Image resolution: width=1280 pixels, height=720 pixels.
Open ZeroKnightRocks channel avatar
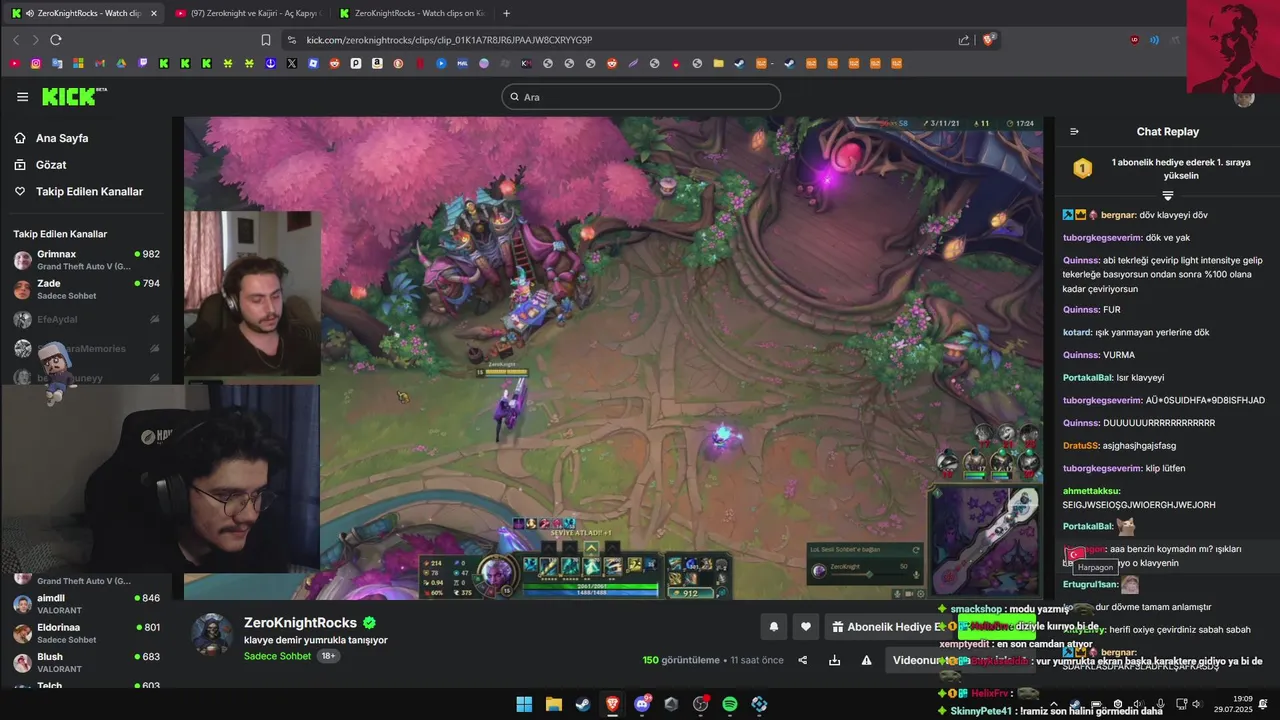point(212,634)
